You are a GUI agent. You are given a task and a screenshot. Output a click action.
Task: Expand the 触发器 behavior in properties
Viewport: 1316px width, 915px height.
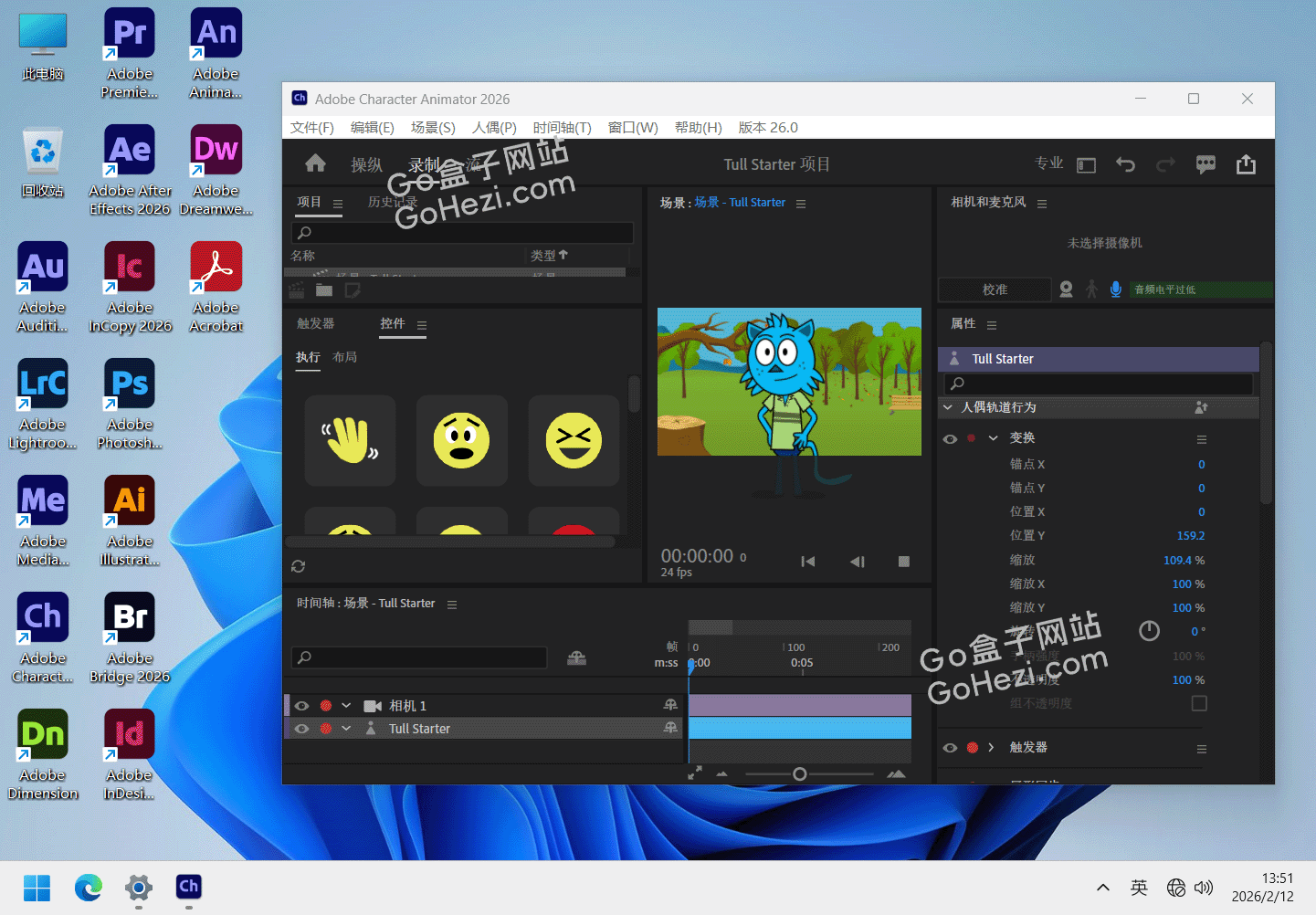coord(991,747)
